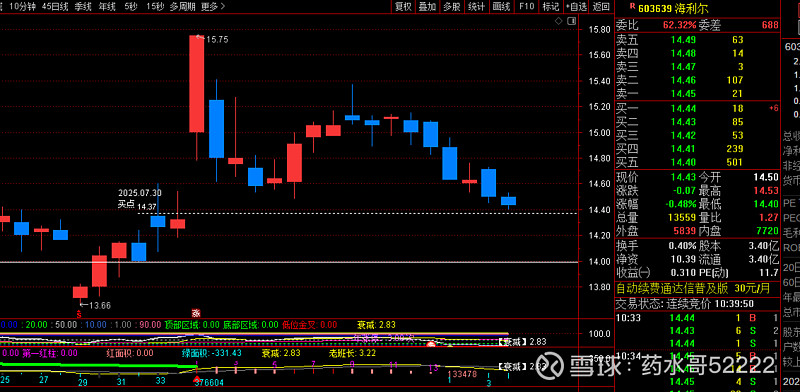Viewport: 800px width, 392px height.
Task: Switch to the 10分钟 period tab
Action: [x=23, y=7]
